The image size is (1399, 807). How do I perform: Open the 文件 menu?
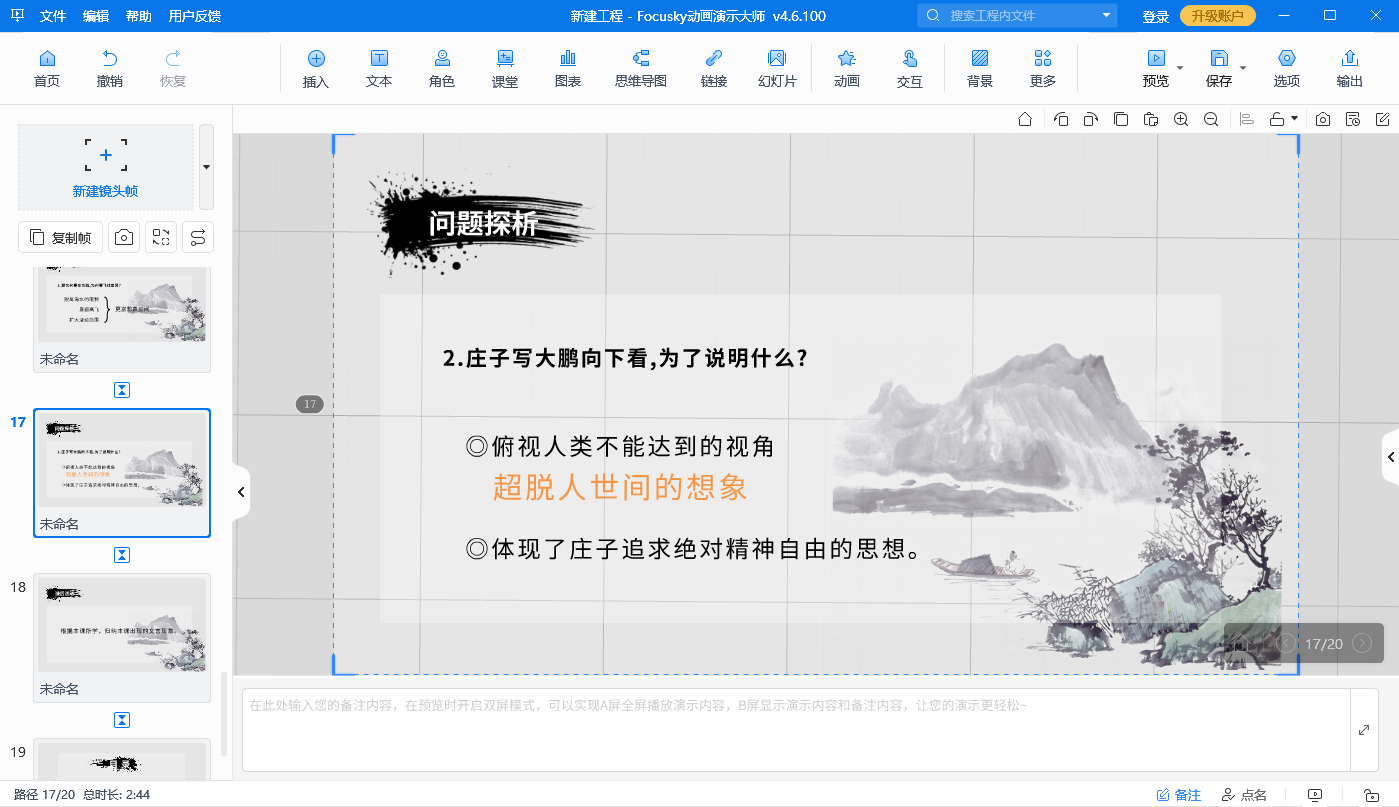click(53, 16)
